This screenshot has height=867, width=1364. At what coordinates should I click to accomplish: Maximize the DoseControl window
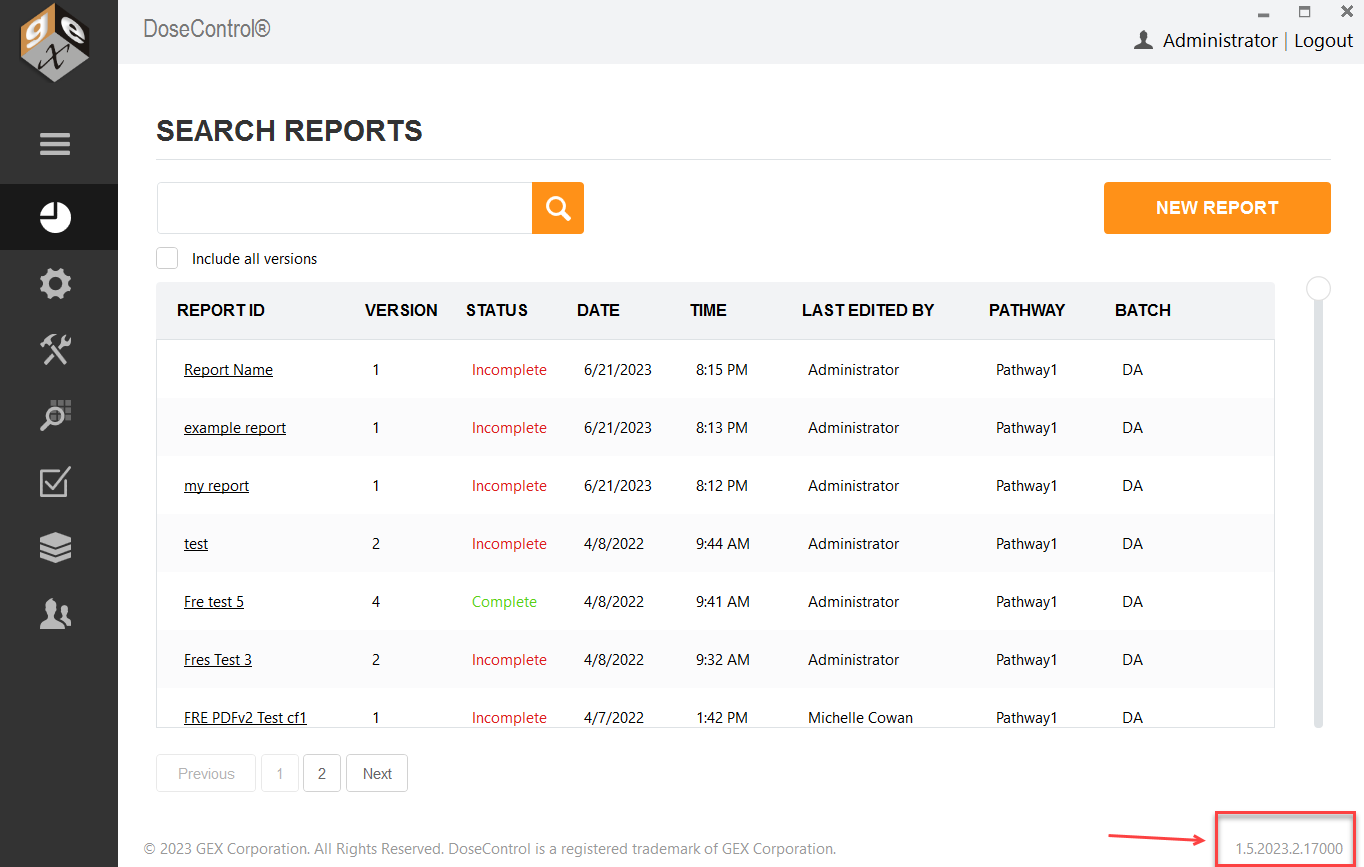click(x=1304, y=12)
